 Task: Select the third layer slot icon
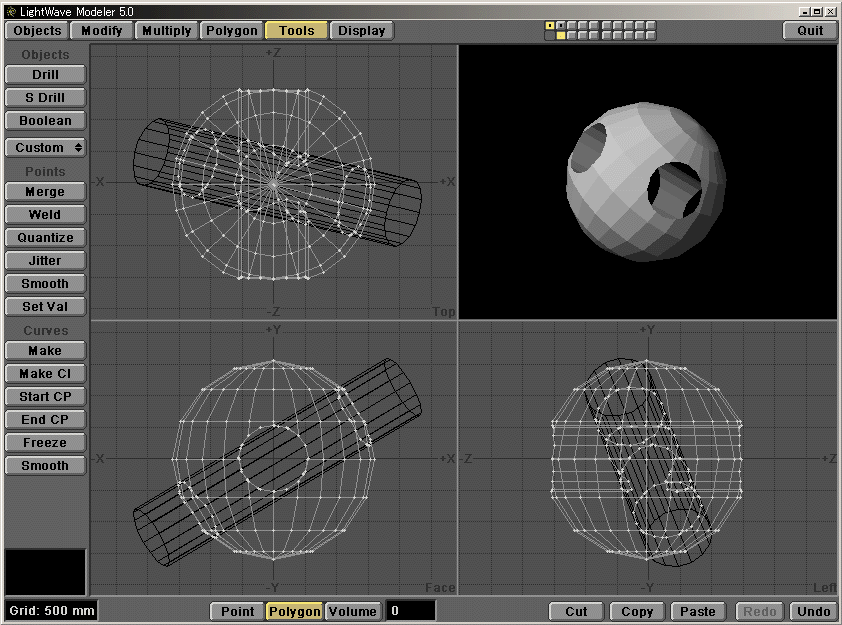coord(572,25)
